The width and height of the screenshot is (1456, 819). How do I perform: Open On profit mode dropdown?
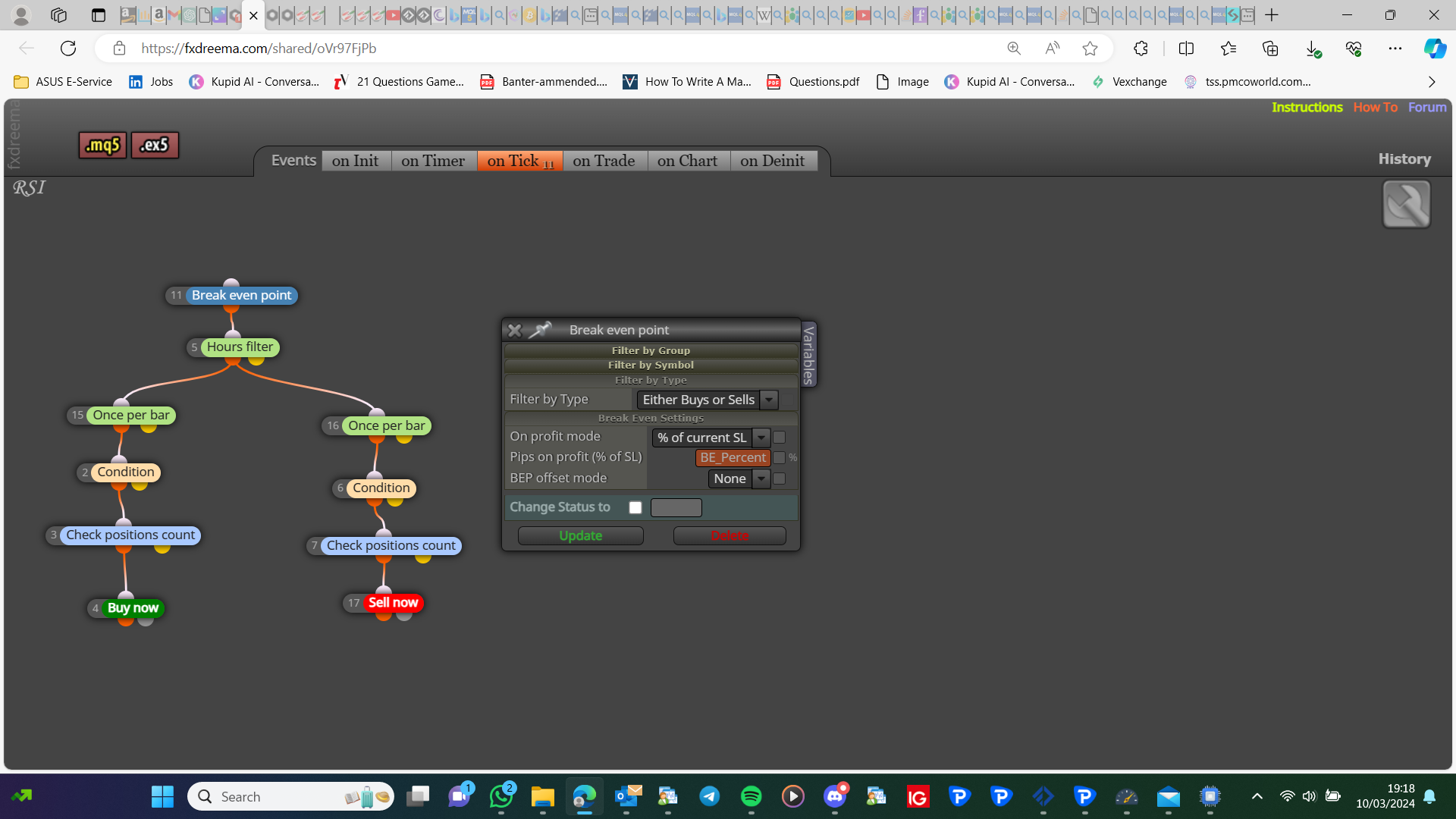pos(711,438)
